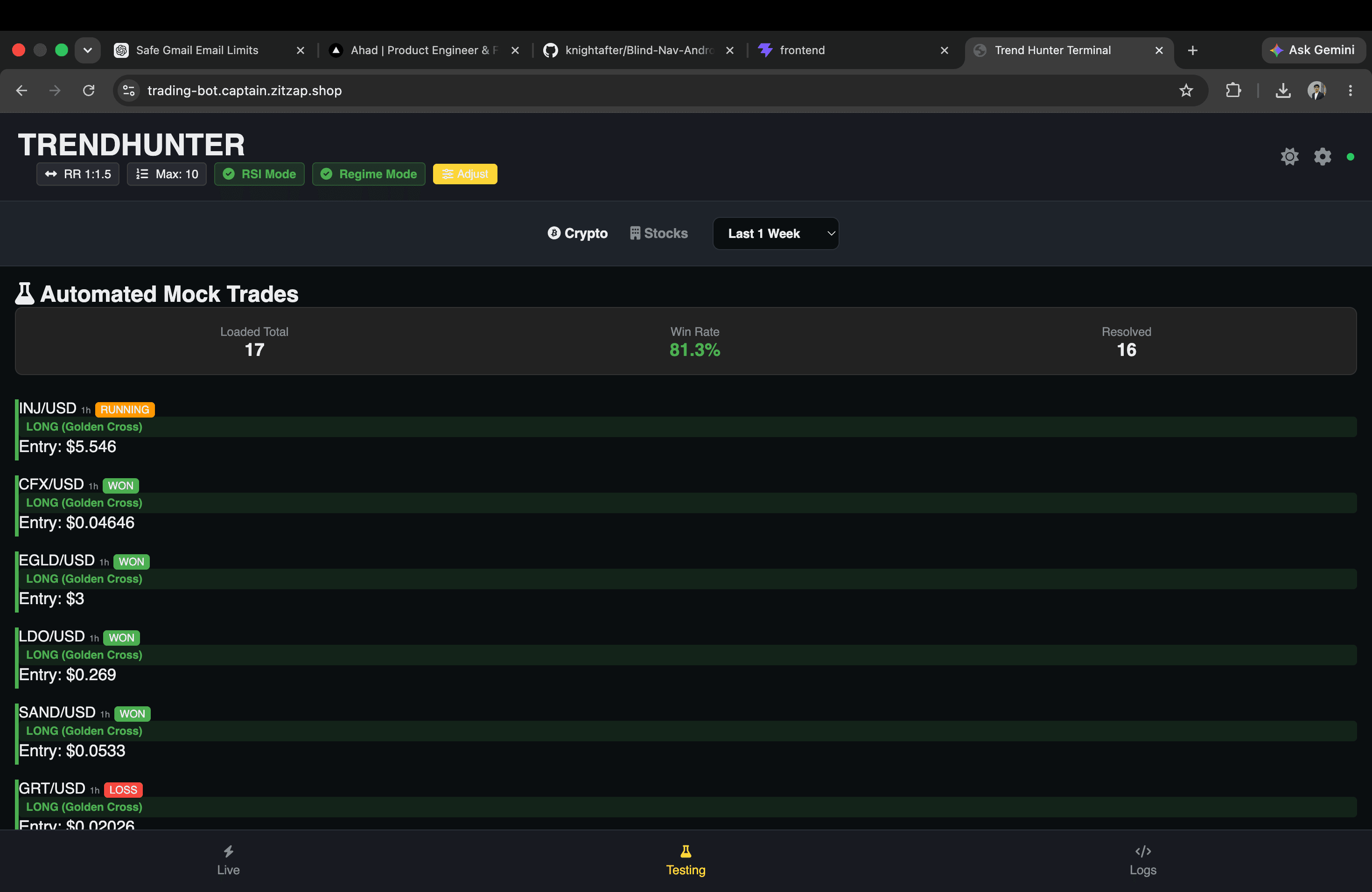Toggle the theme brightness sun icon
Screen dimensions: 1372x892
point(1289,157)
